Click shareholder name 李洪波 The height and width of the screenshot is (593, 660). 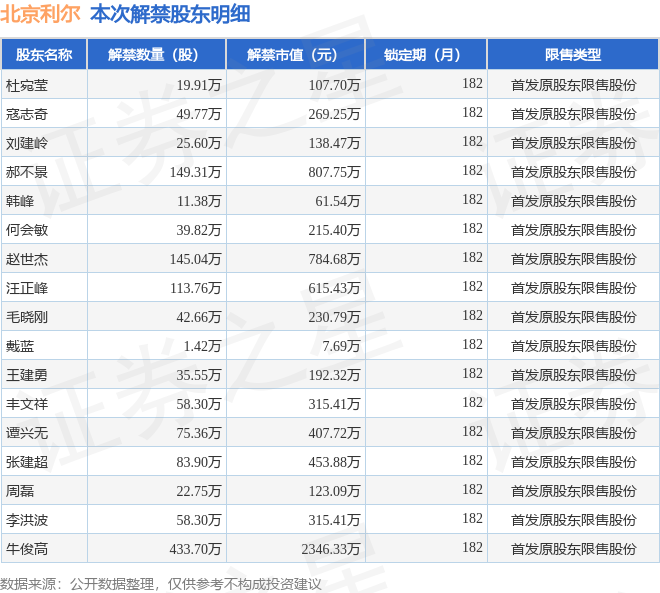[27, 520]
